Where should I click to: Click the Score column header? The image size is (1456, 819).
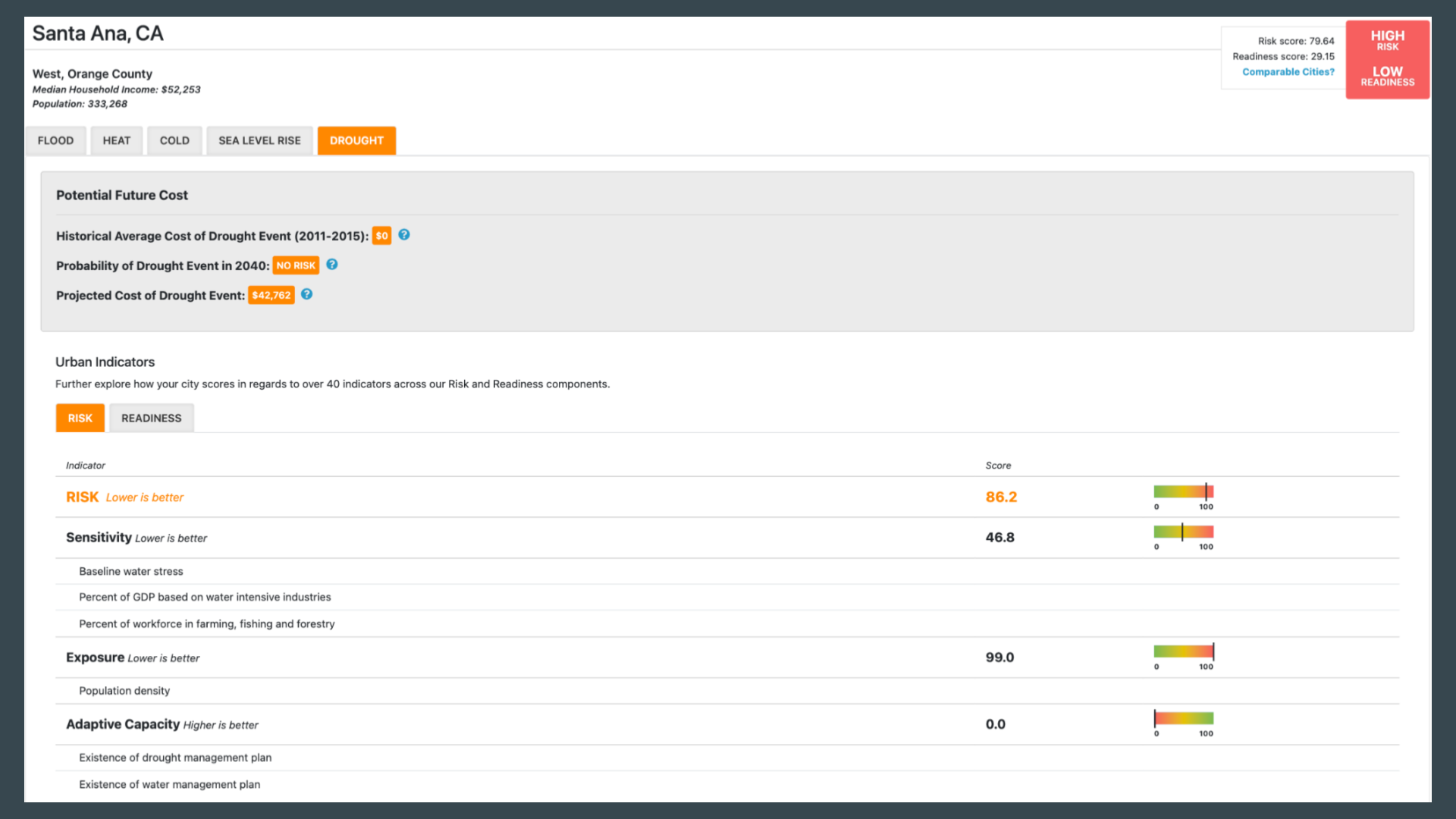[998, 466]
